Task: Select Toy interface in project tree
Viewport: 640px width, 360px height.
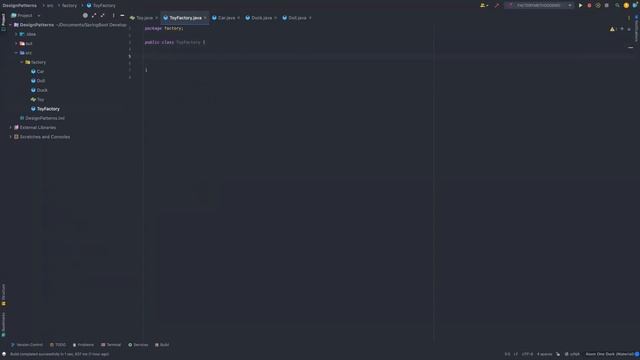Action: [x=40, y=100]
